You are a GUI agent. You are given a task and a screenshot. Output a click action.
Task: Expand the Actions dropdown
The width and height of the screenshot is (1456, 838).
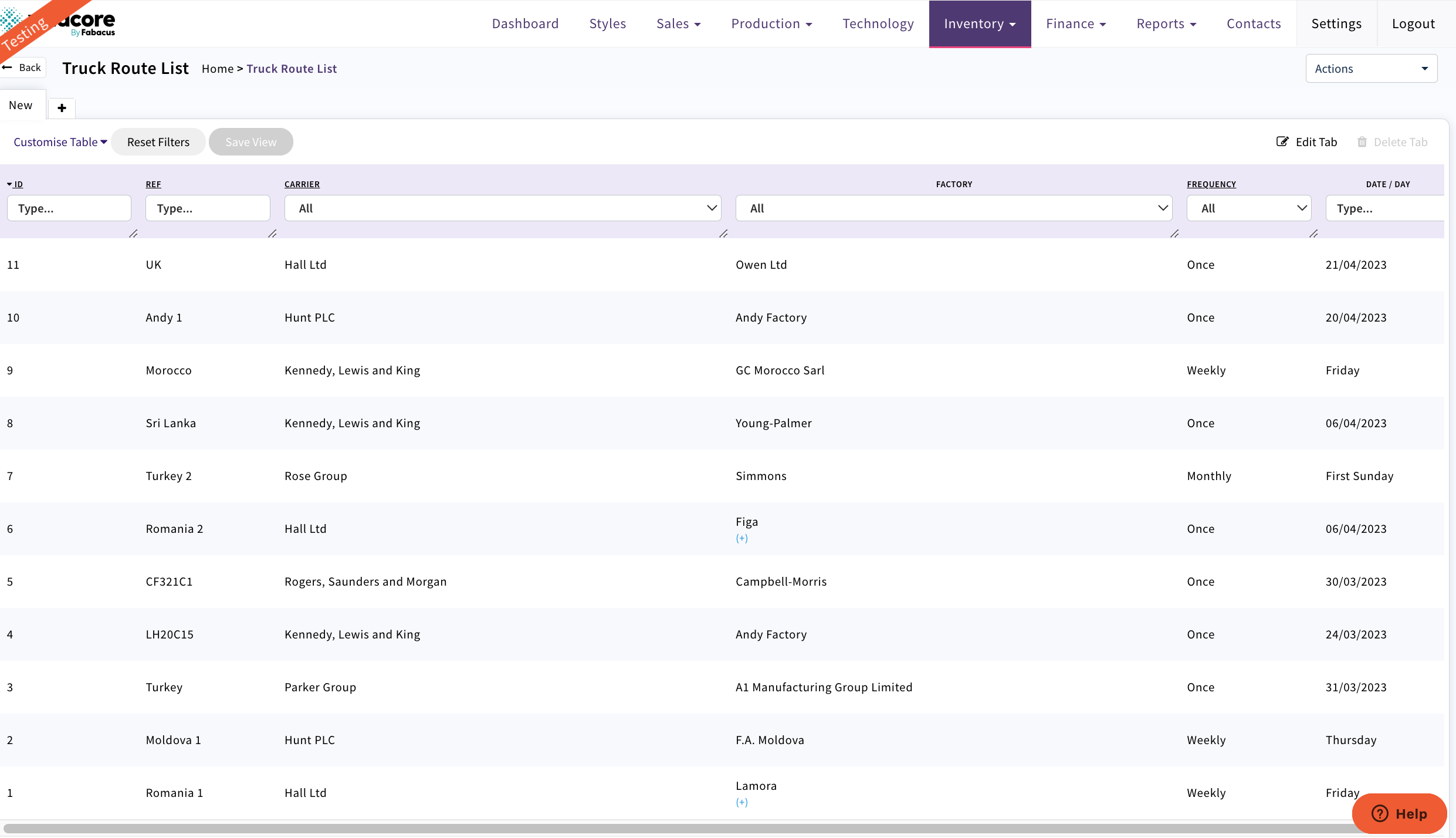1372,68
